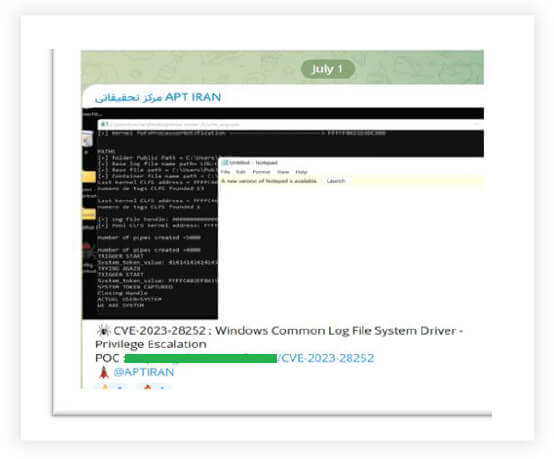This screenshot has height=459, width=554.
Task: Click the thumbs-up reaction below the post
Action: (105, 387)
